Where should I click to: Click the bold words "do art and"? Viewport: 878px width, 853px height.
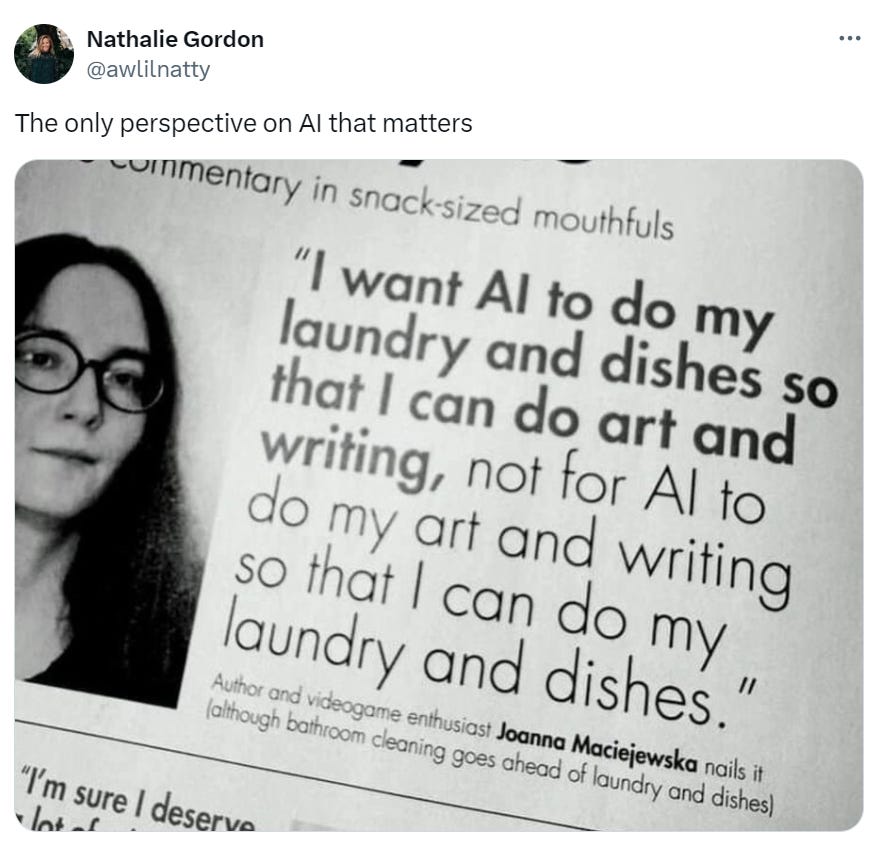point(654,428)
